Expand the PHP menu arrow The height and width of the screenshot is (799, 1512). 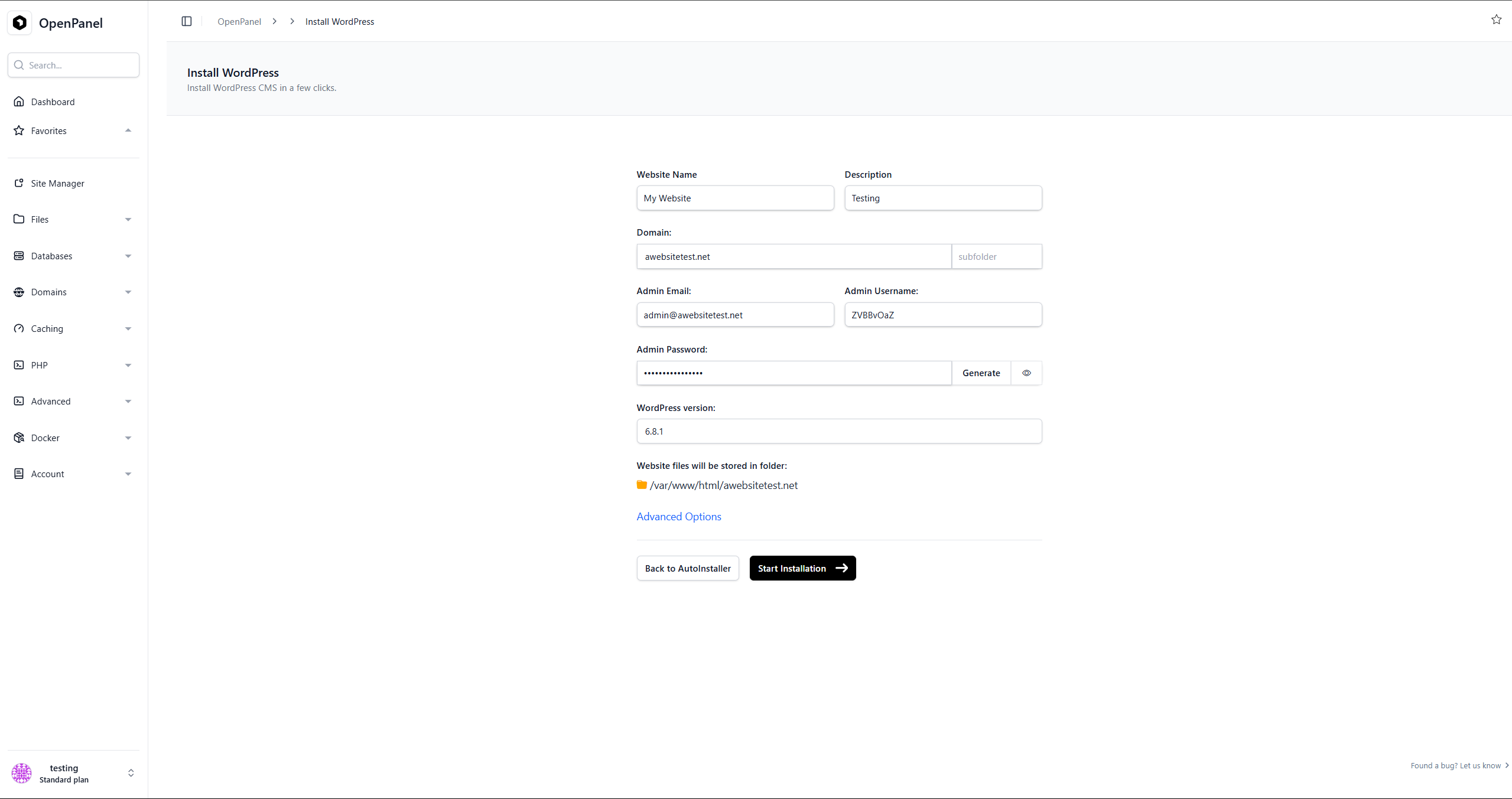pyautogui.click(x=128, y=366)
